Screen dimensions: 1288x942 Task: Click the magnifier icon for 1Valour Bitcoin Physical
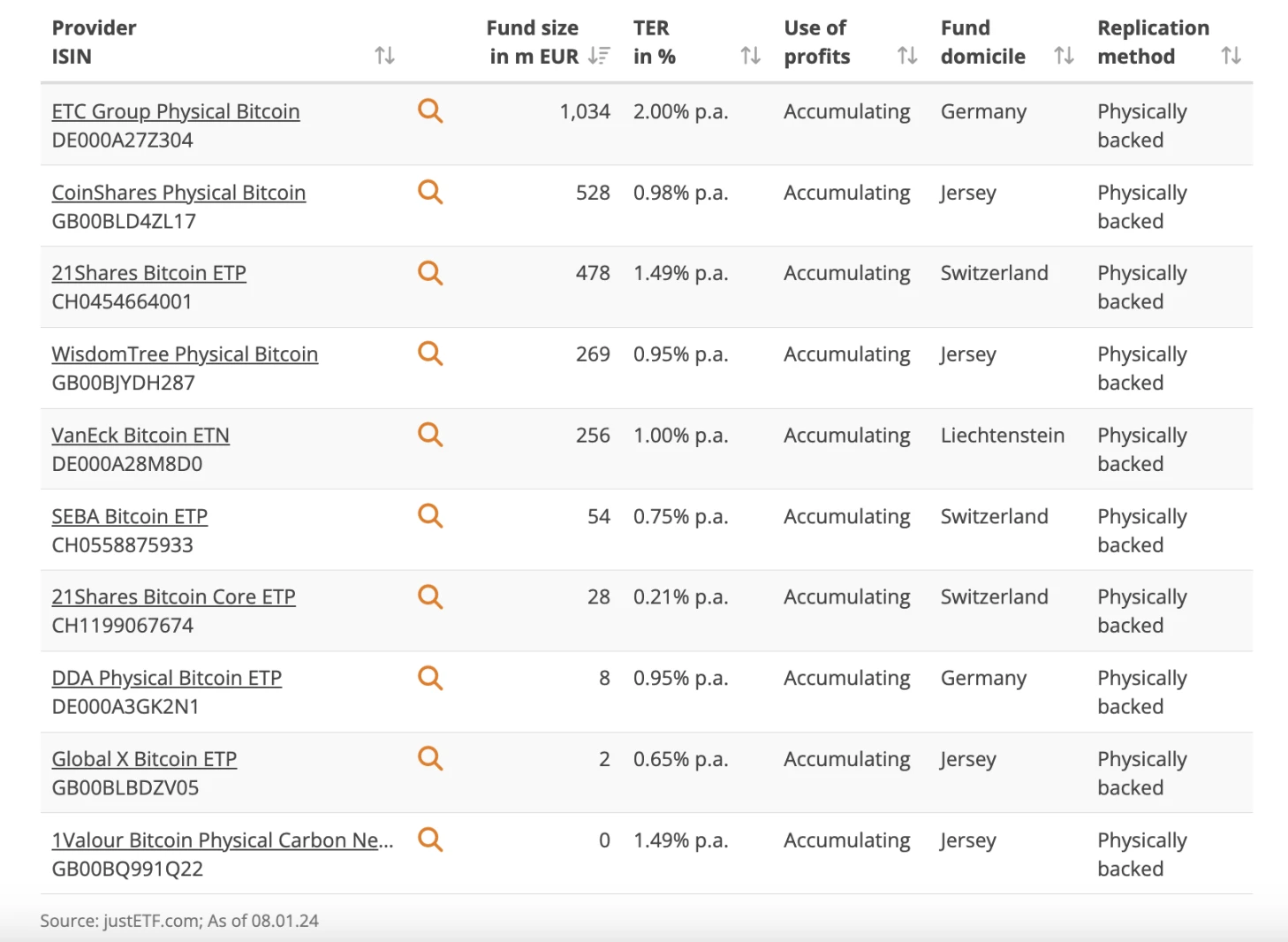[430, 839]
